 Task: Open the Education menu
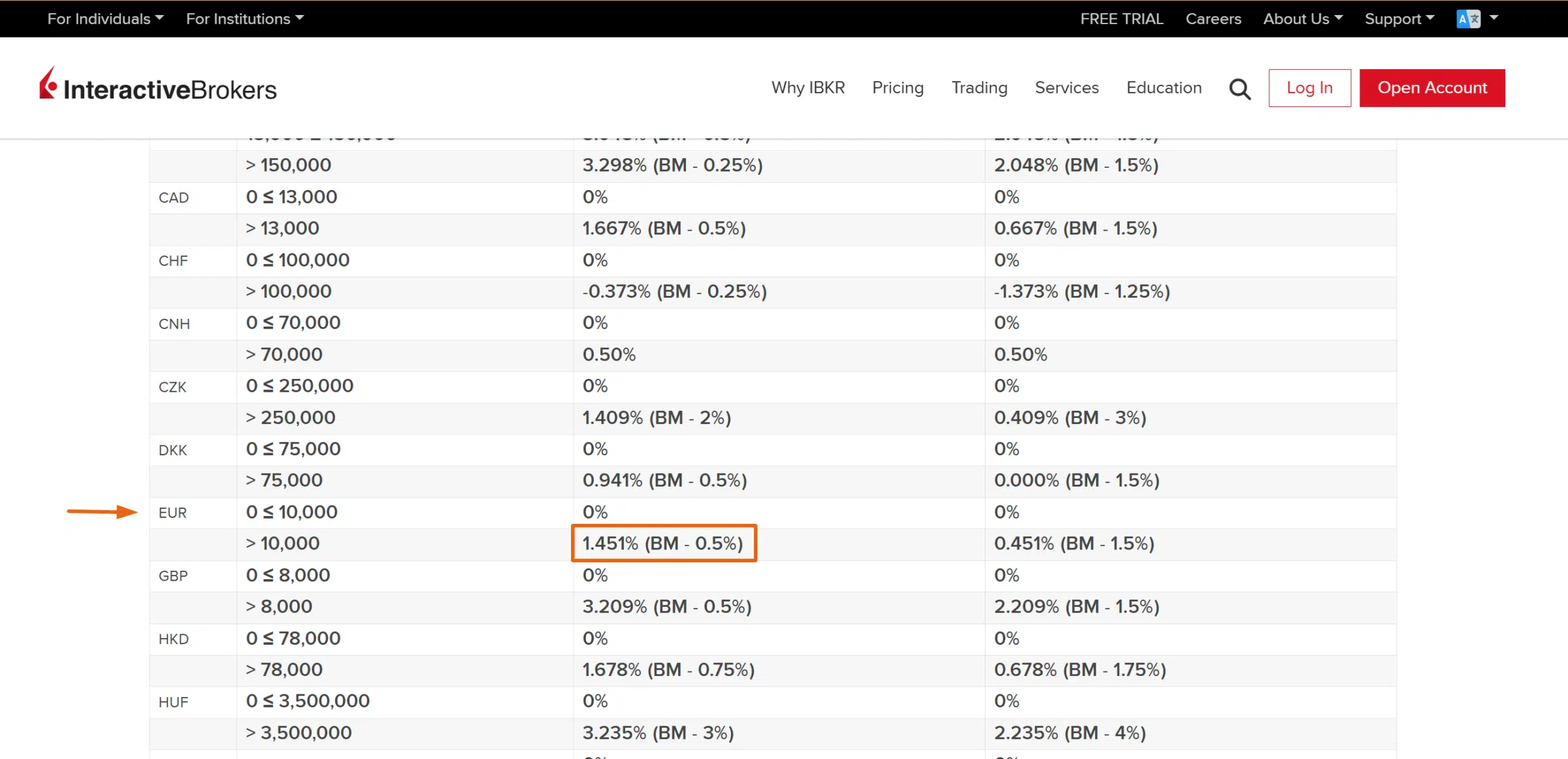1164,88
